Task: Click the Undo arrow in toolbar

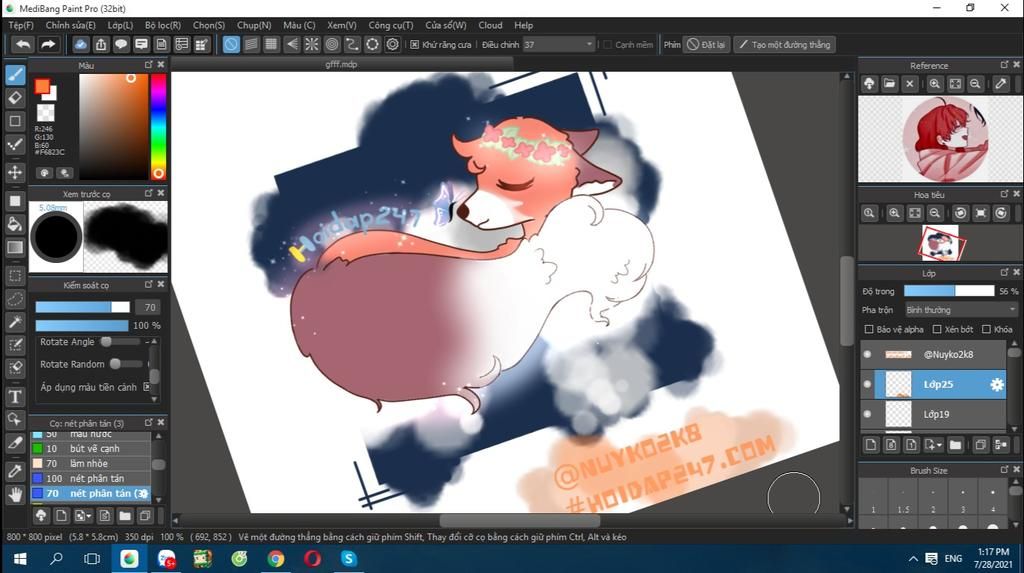Action: (x=24, y=44)
